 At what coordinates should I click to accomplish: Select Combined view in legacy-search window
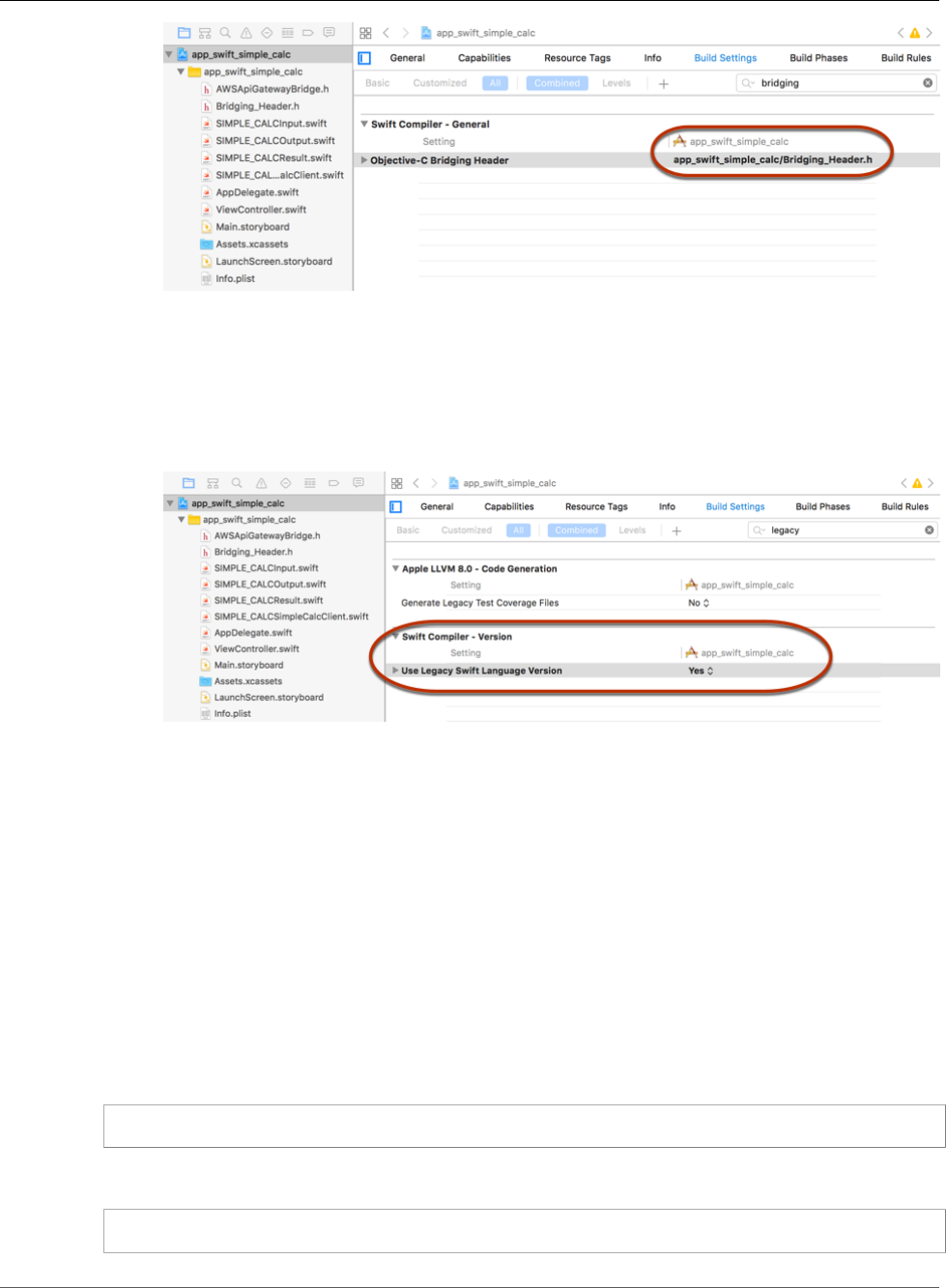pyautogui.click(x=577, y=530)
